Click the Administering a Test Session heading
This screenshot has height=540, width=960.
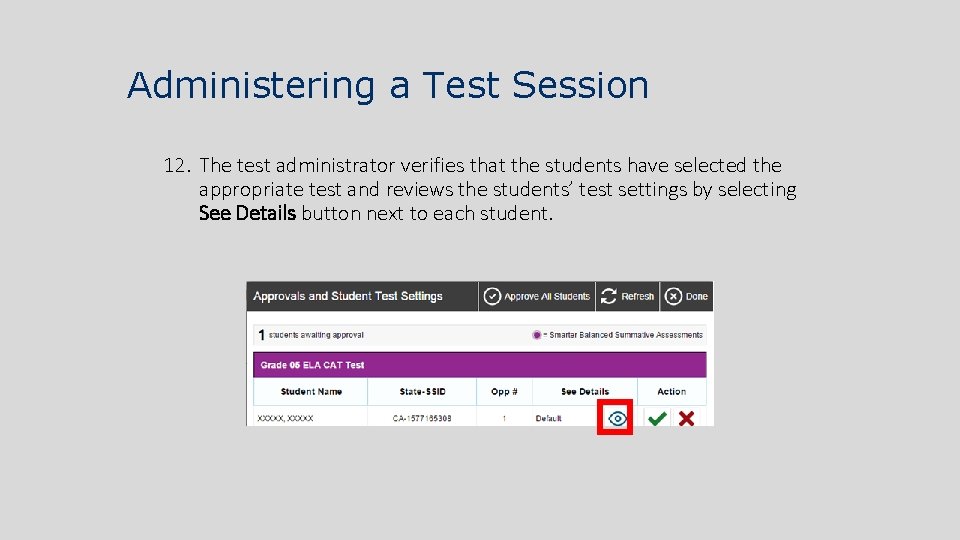point(388,85)
